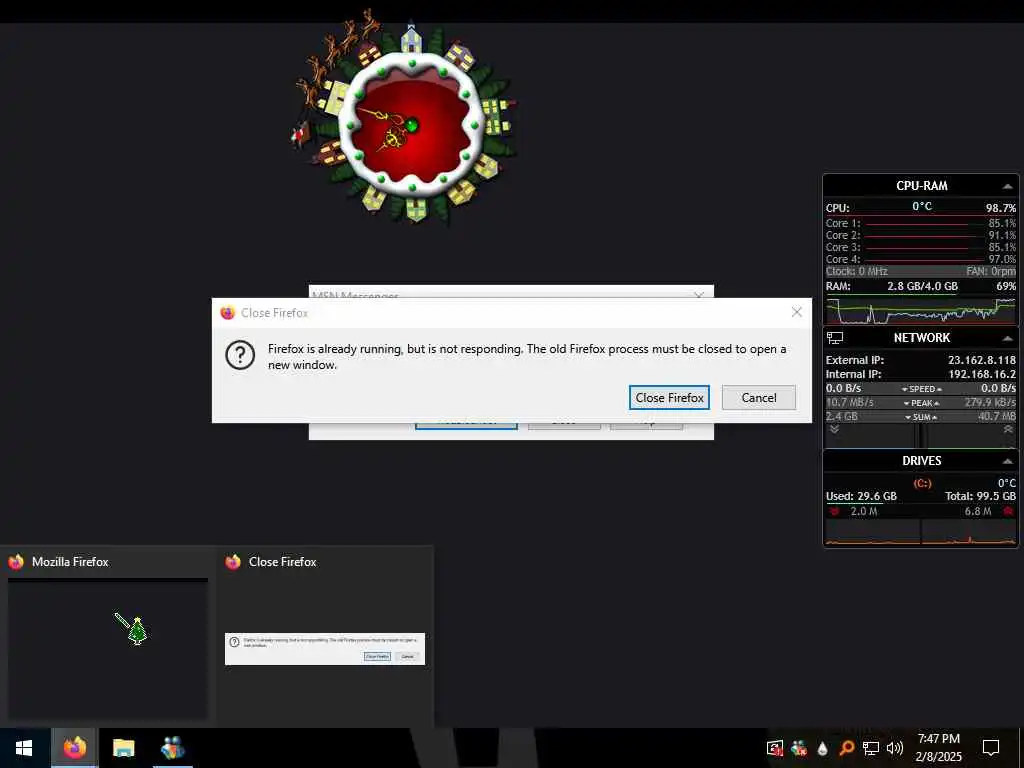This screenshot has height=768, width=1024.
Task: Collapse the NETWORK gadget panel
Action: pos(1007,338)
